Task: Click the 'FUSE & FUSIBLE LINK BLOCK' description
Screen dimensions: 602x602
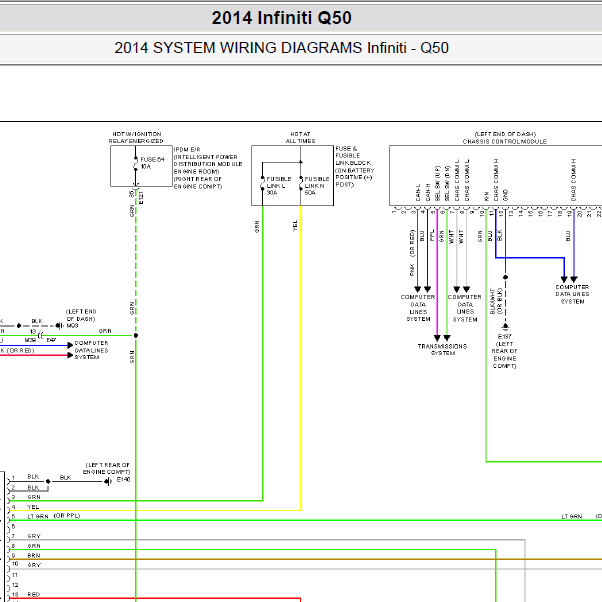Action: pos(355,166)
